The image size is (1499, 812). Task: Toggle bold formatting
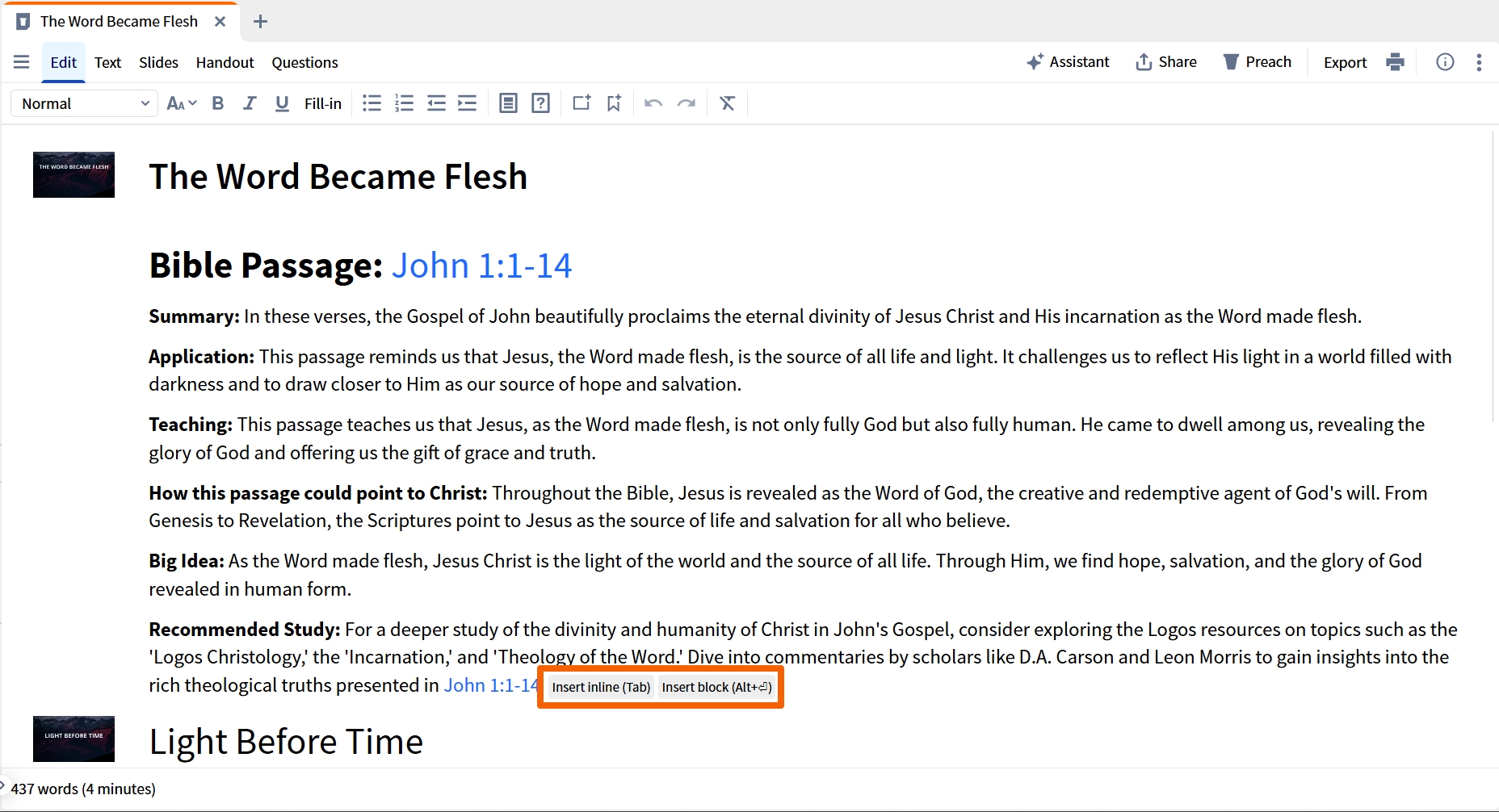click(217, 103)
